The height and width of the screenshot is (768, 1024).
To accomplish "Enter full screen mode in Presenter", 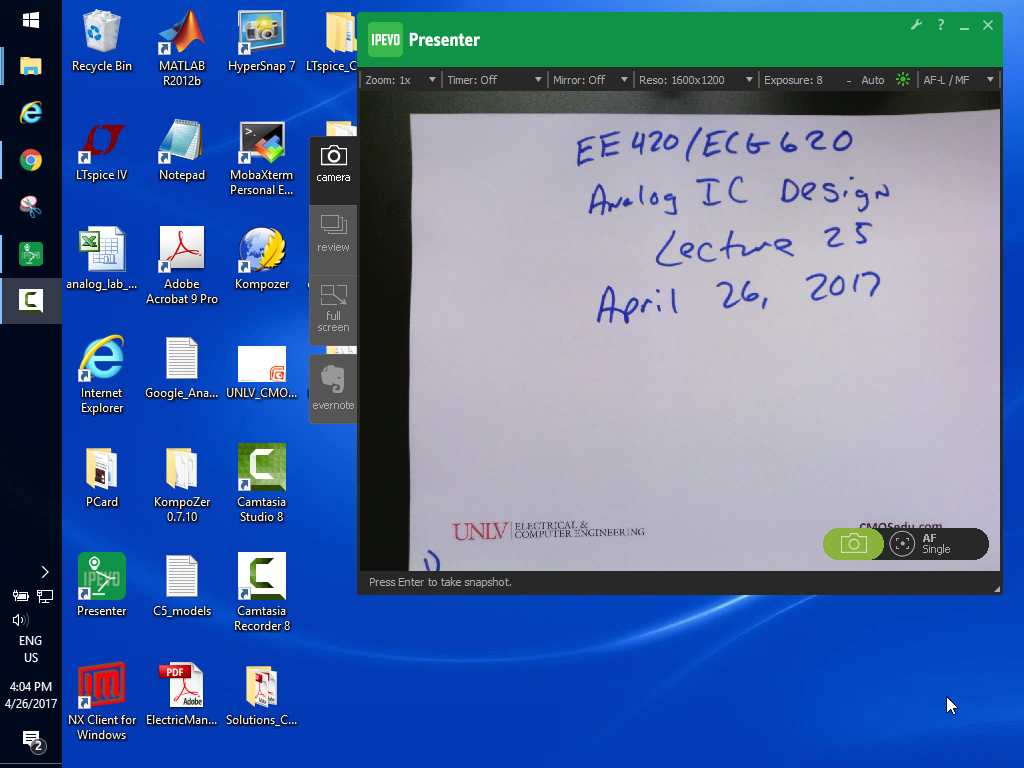I will click(333, 310).
